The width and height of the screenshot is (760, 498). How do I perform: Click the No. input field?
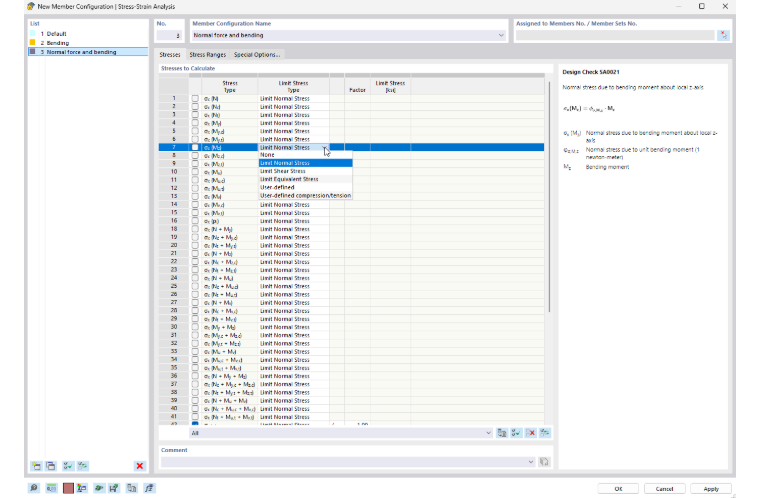[169, 35]
